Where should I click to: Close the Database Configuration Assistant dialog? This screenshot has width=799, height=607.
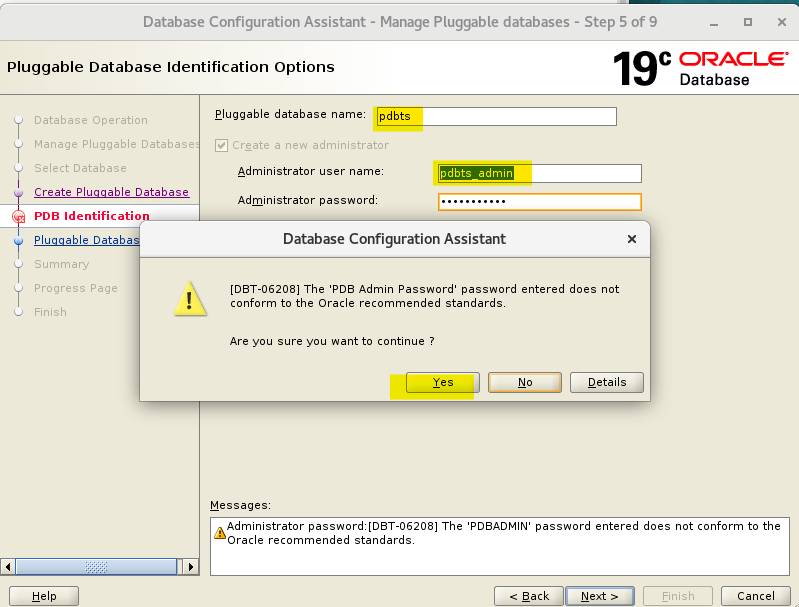(x=631, y=239)
